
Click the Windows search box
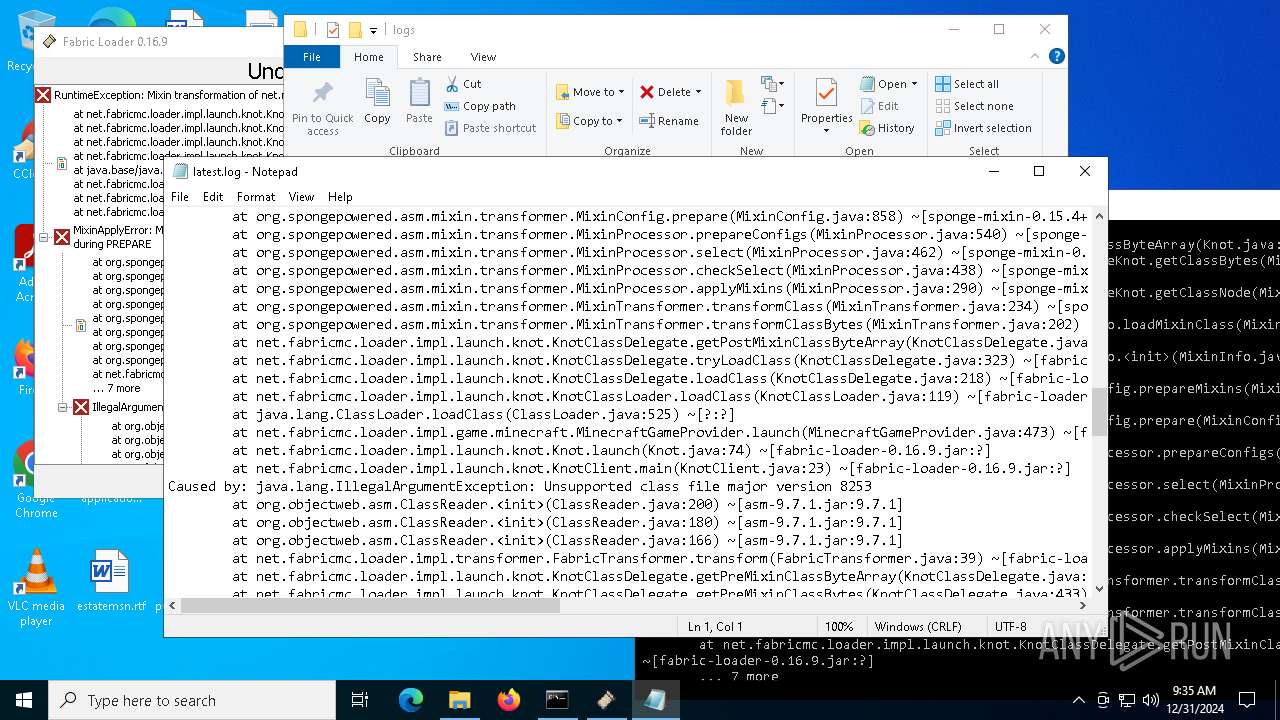(192, 700)
